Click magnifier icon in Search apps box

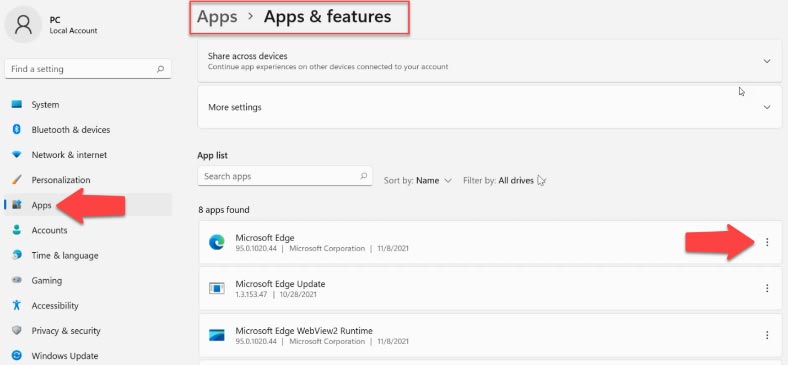click(363, 176)
